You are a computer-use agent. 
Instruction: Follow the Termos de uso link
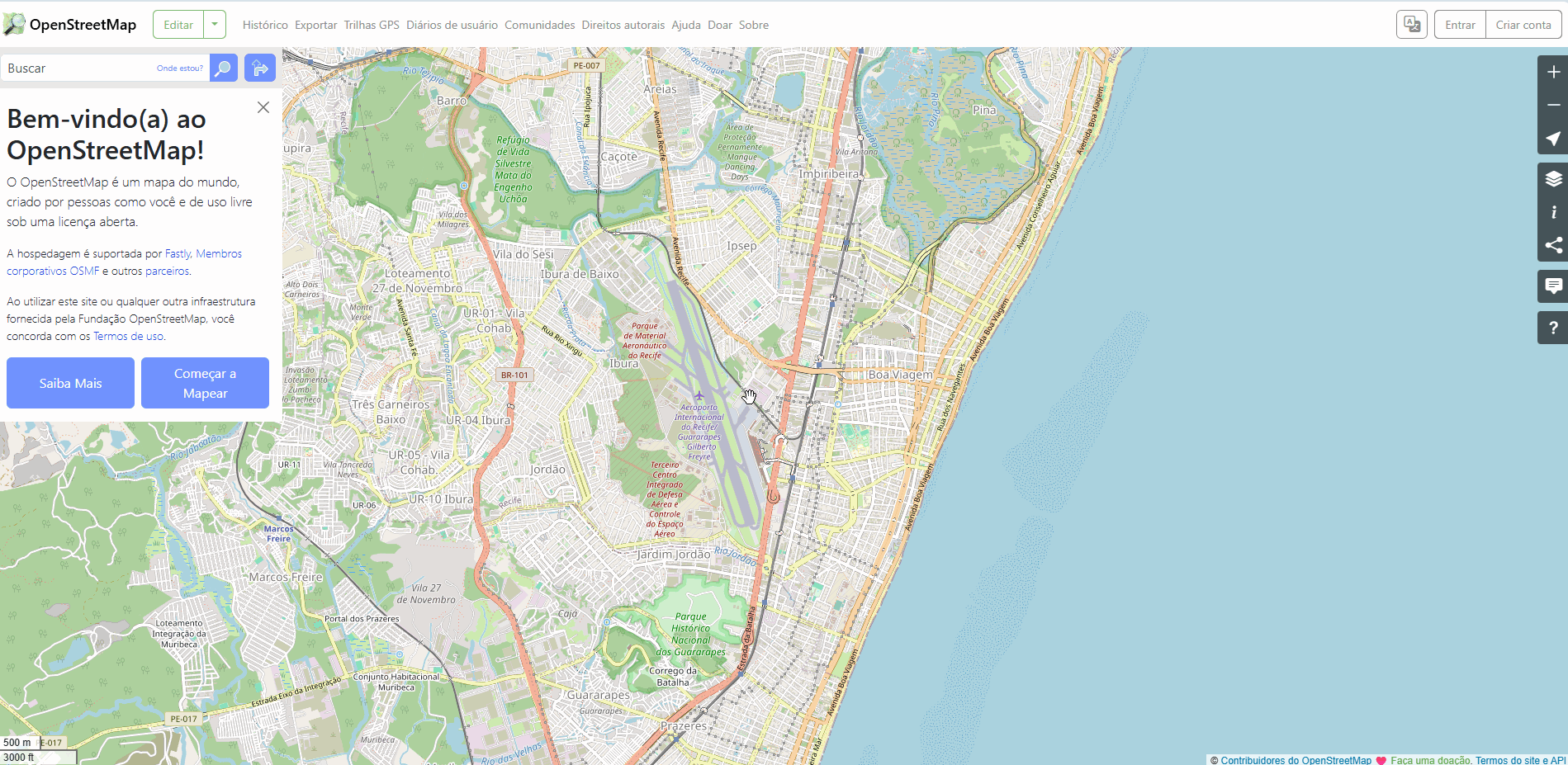(x=128, y=336)
